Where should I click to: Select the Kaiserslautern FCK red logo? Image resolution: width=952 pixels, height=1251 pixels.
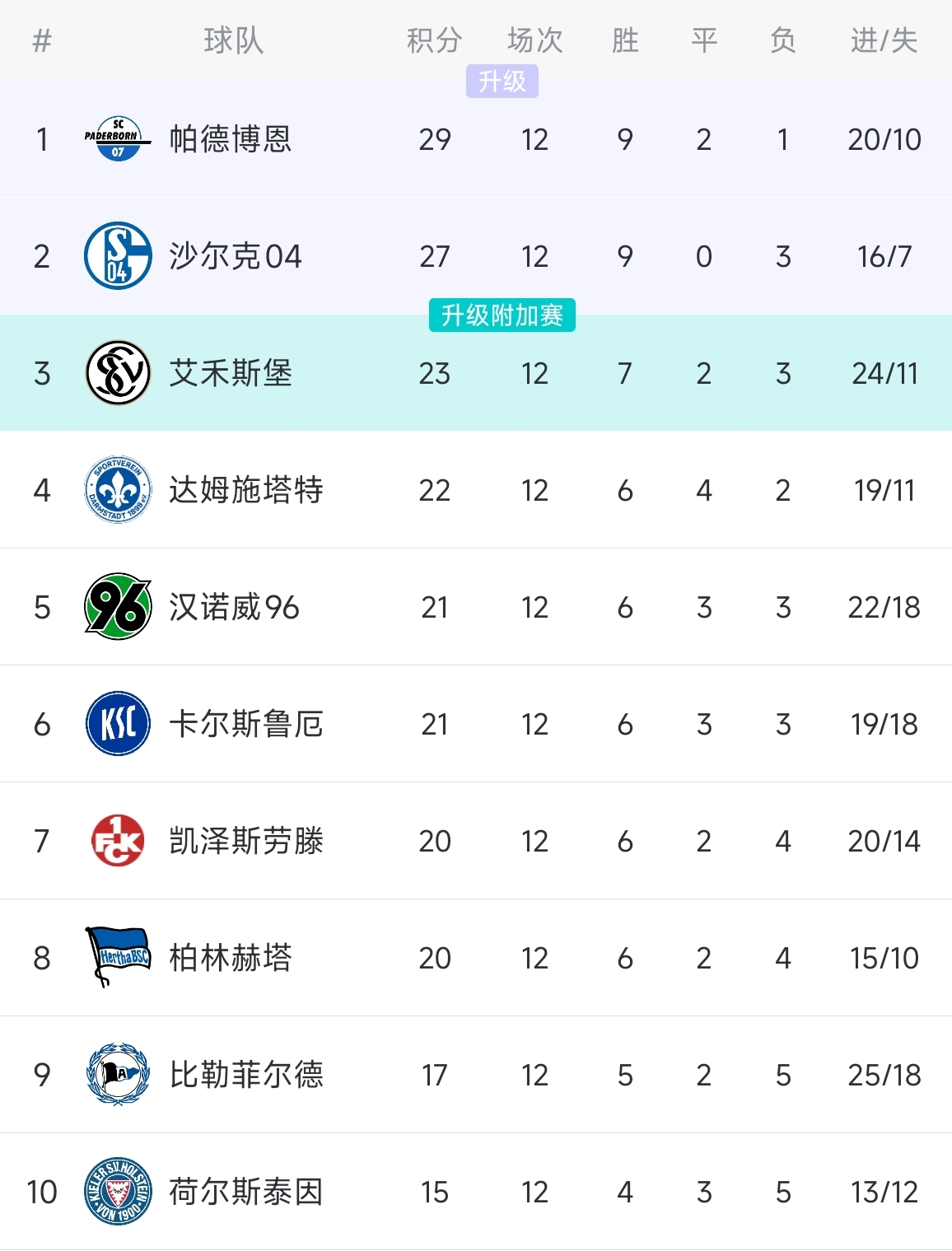tap(118, 841)
